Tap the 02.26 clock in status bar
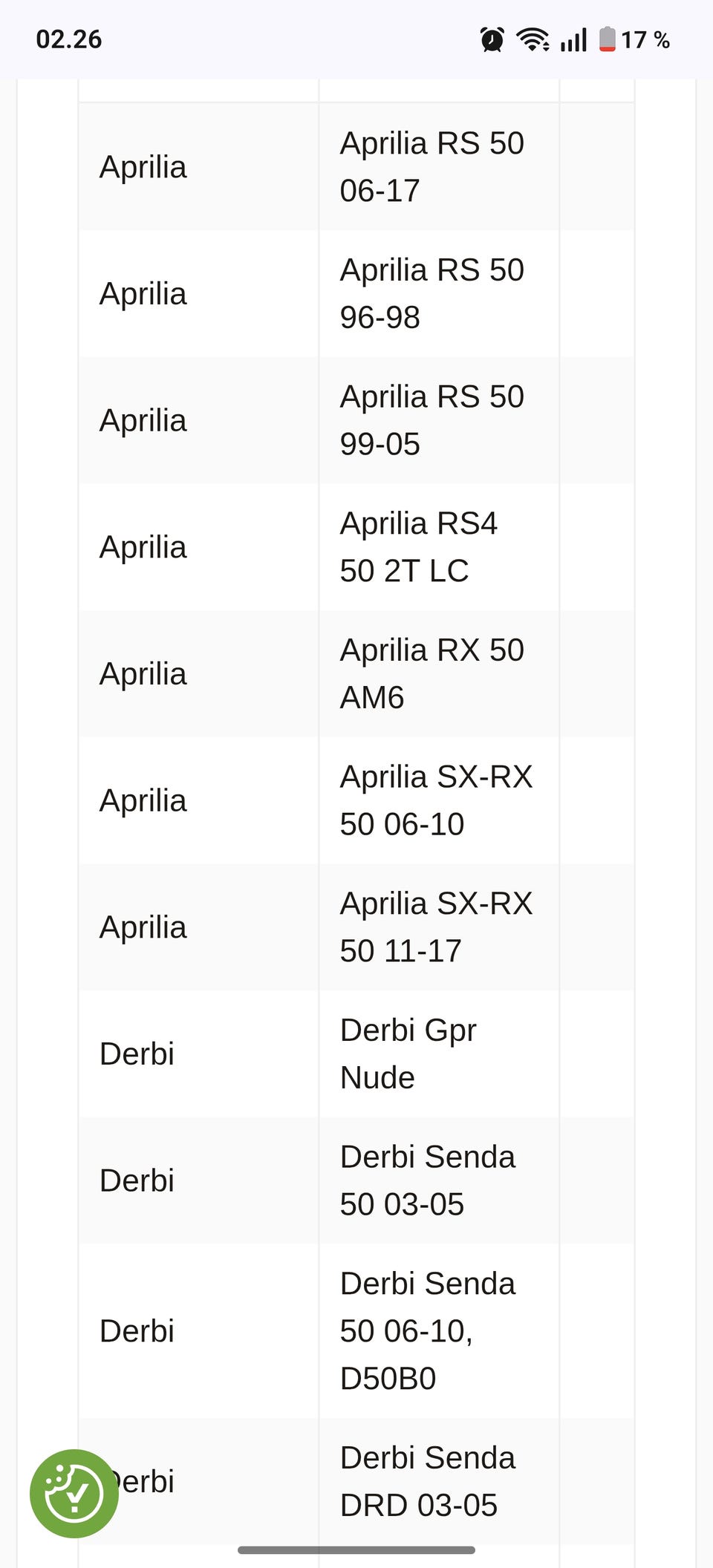This screenshot has width=713, height=1568. click(69, 39)
